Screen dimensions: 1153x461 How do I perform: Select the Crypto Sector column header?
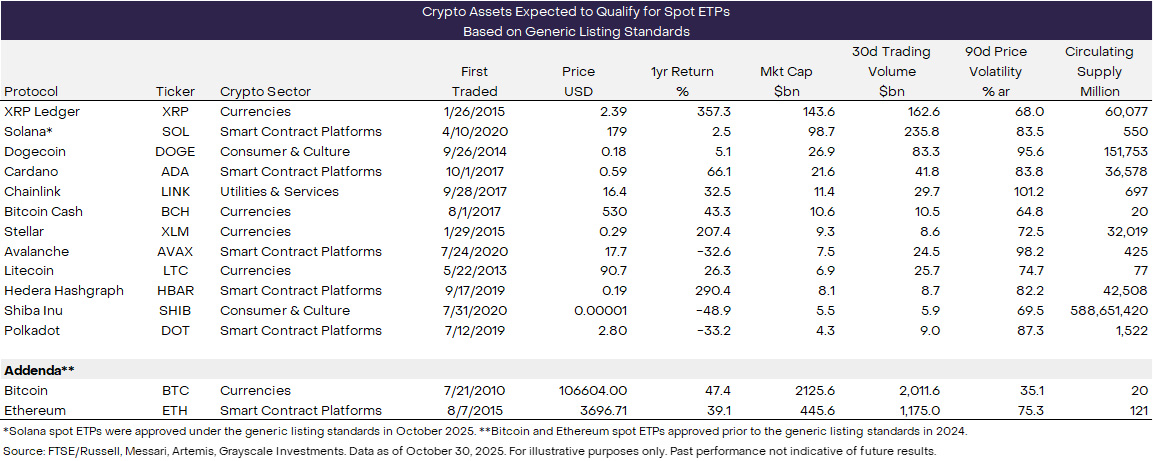click(x=265, y=92)
